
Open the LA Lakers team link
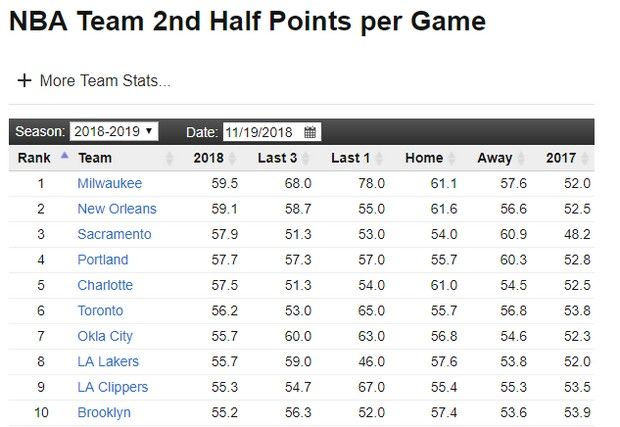click(108, 362)
